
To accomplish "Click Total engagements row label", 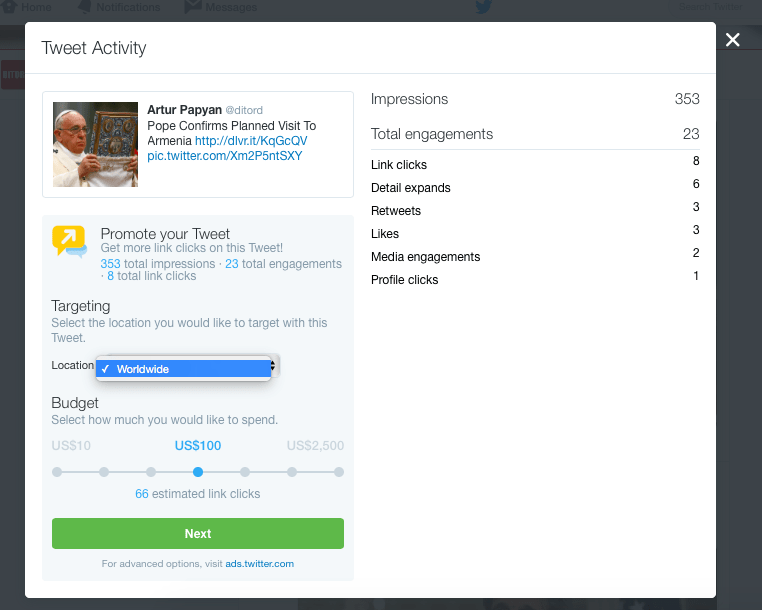I will tap(432, 134).
